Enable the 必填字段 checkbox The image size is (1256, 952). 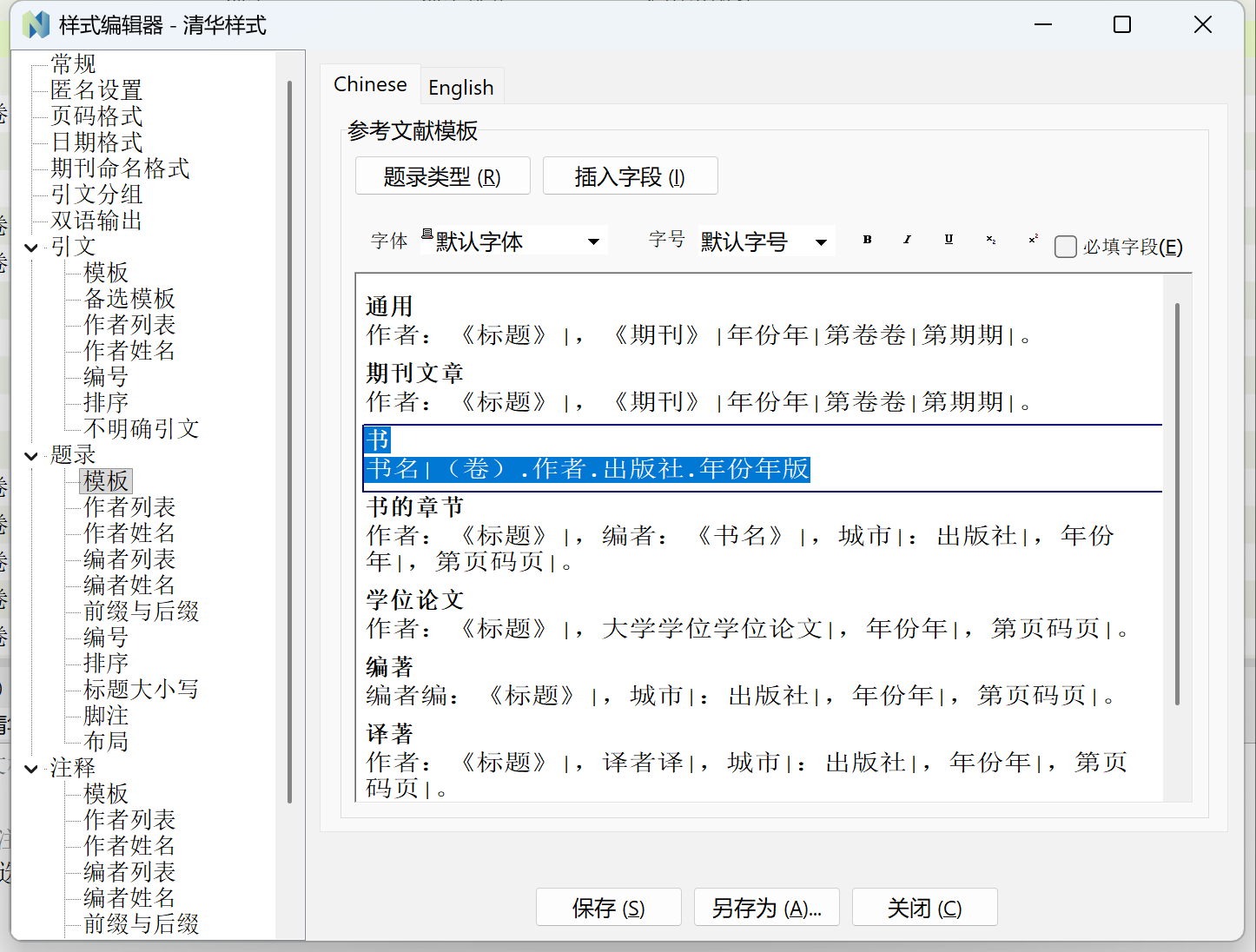(1066, 247)
